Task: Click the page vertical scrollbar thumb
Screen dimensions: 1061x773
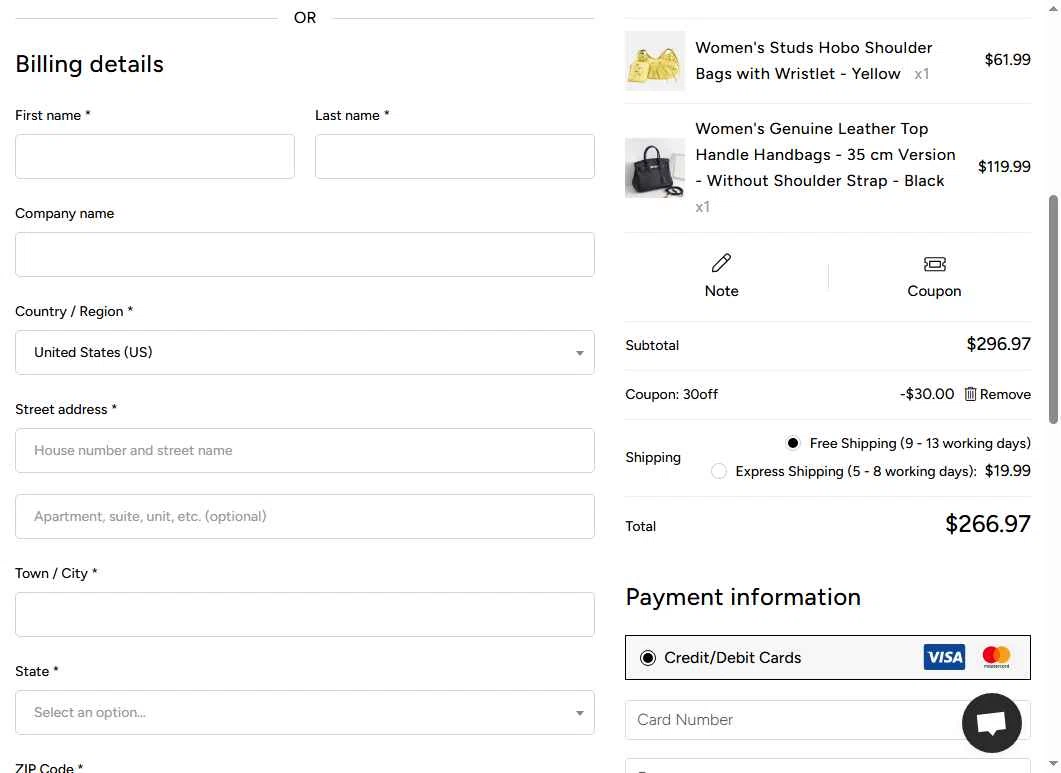Action: 1053,310
